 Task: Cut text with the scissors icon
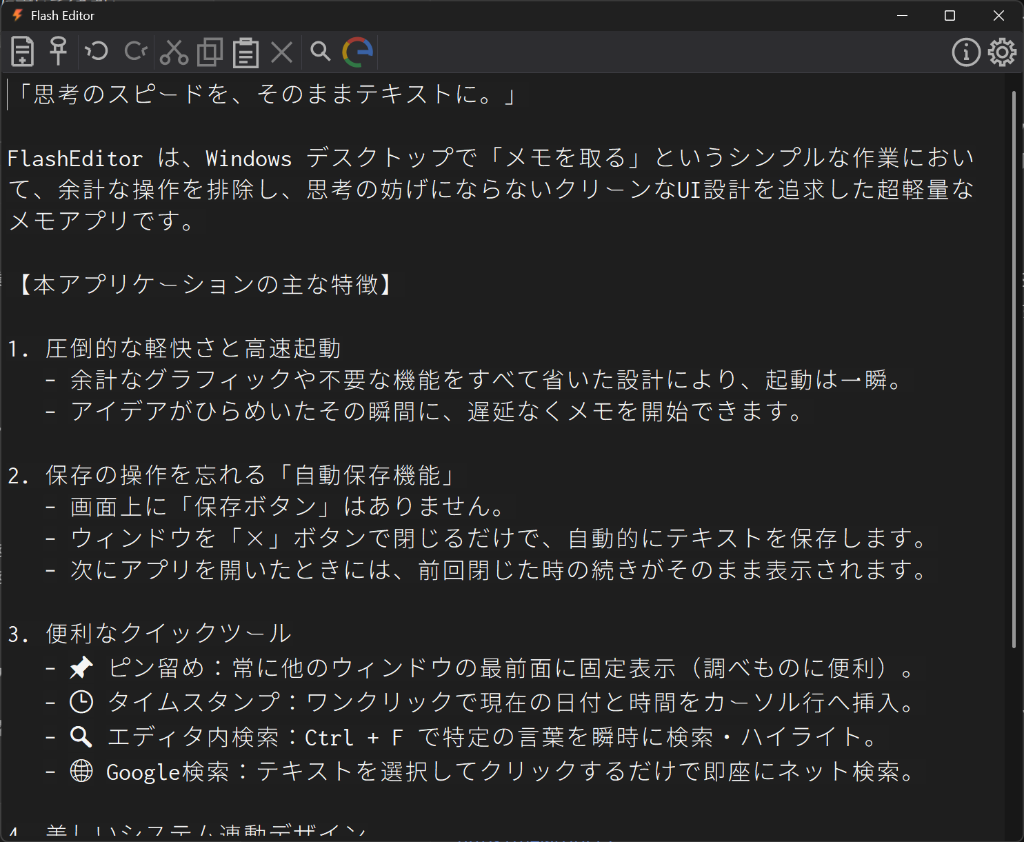(x=174, y=52)
